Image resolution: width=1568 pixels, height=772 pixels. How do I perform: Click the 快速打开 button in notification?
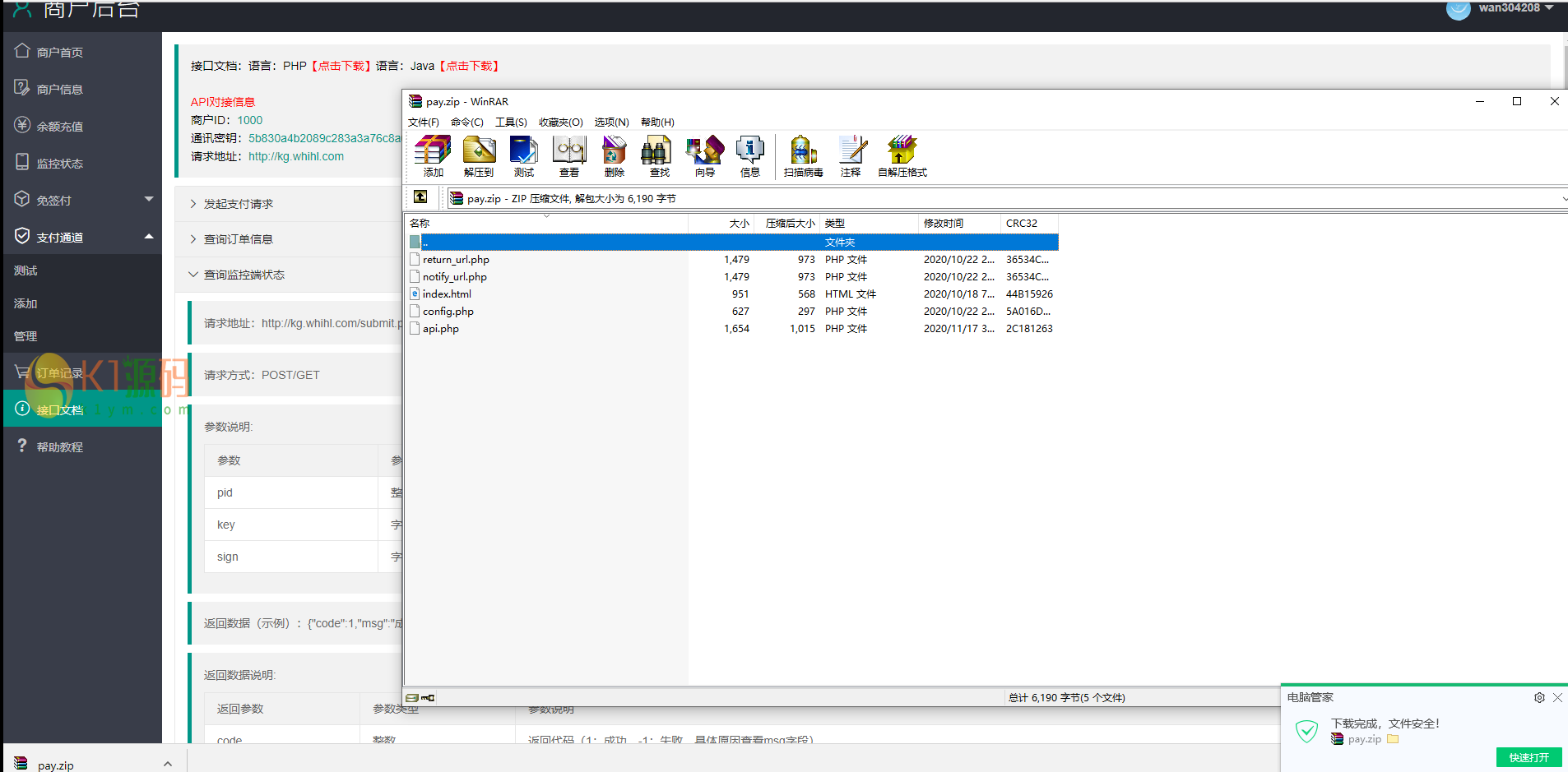1529,757
